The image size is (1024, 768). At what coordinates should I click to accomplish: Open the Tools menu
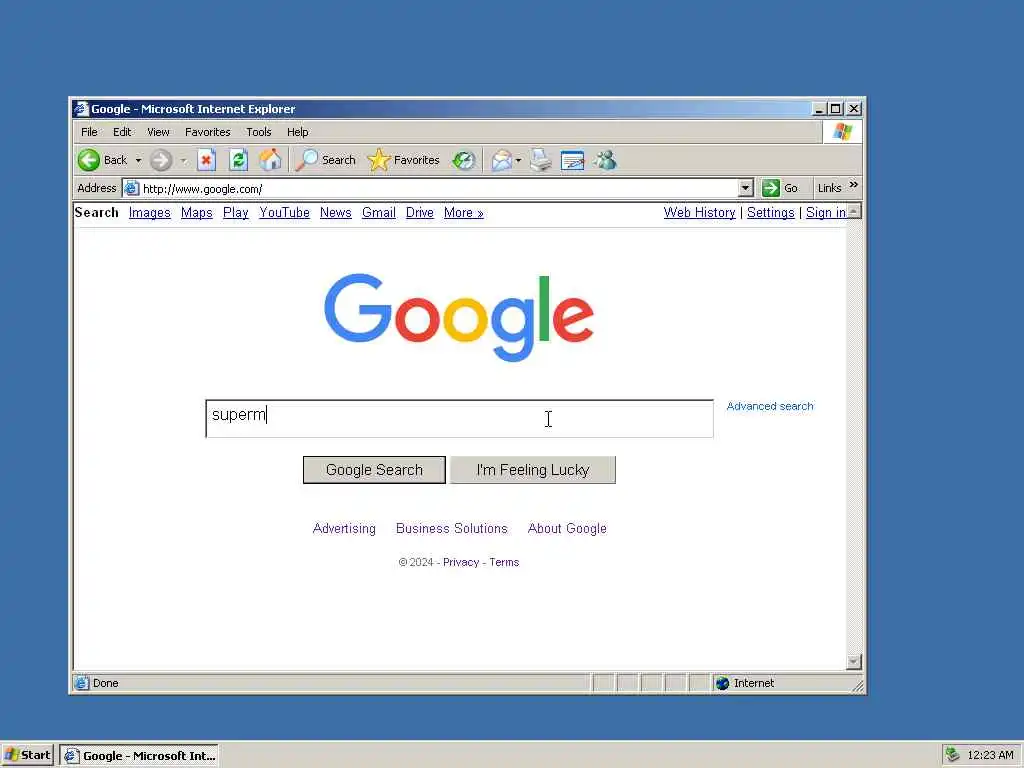pyautogui.click(x=259, y=132)
